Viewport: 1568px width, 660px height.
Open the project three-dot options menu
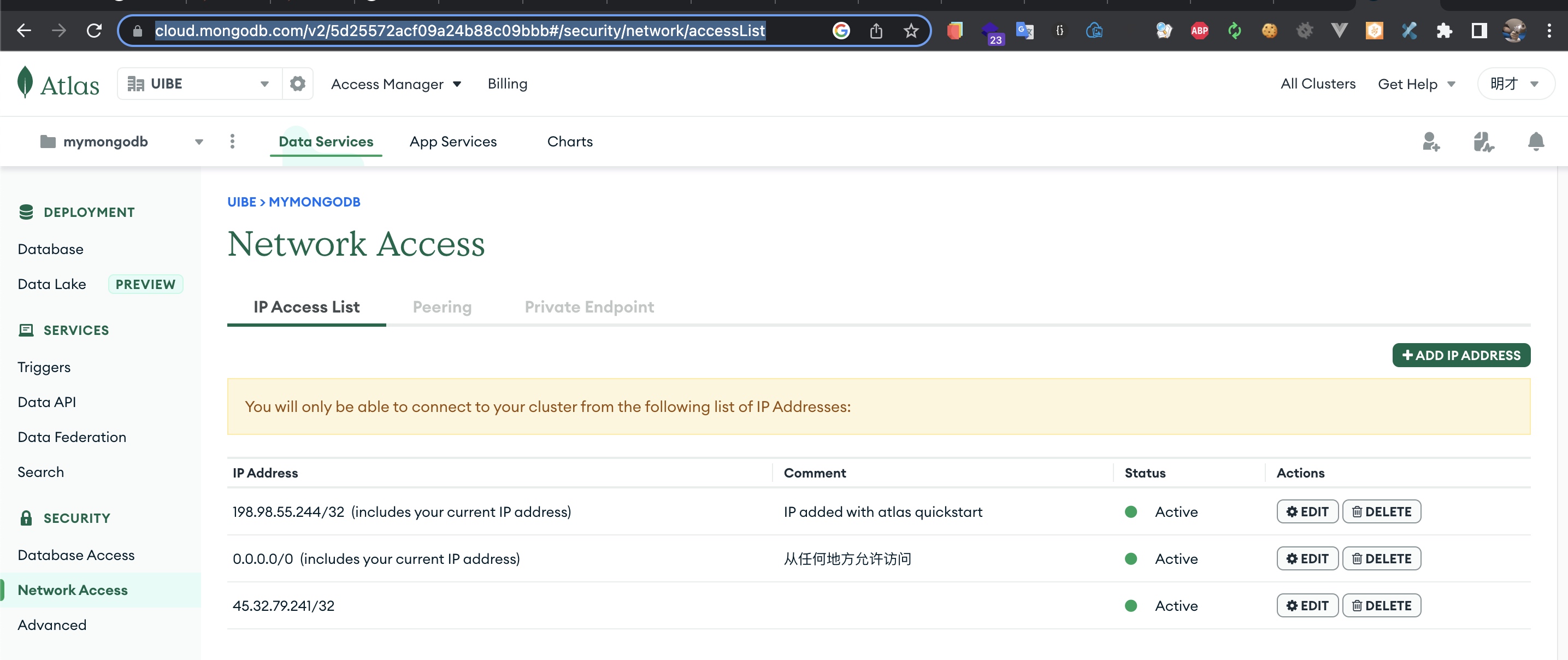[x=232, y=142]
